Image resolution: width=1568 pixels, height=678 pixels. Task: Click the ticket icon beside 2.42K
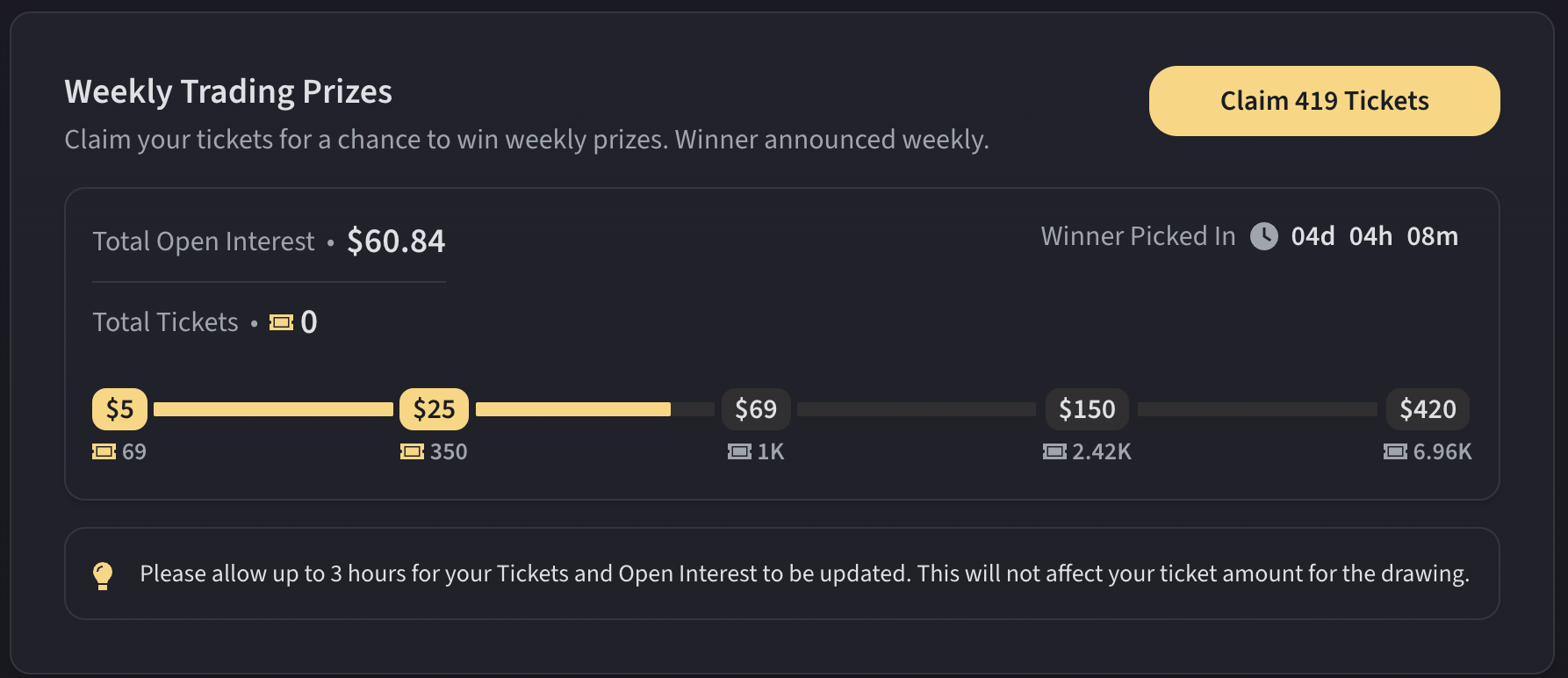point(1054,451)
